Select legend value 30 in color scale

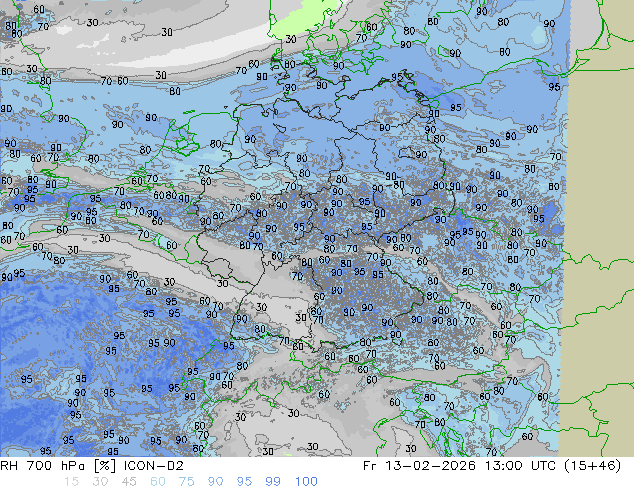[x=100, y=482]
